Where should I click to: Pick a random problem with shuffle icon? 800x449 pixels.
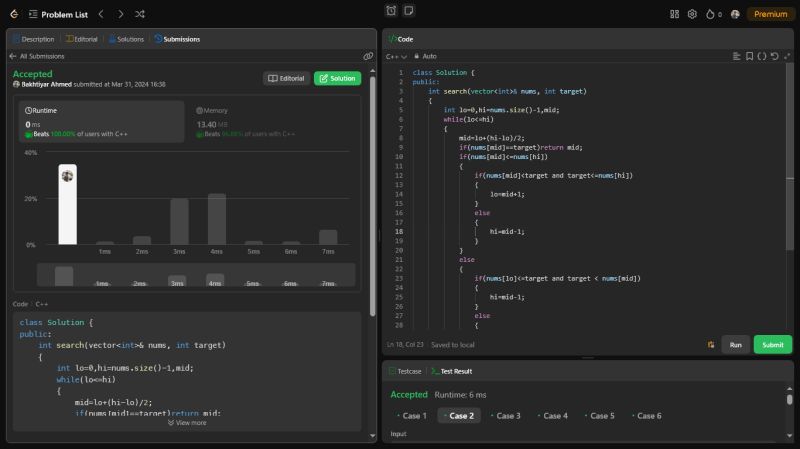tap(139, 14)
